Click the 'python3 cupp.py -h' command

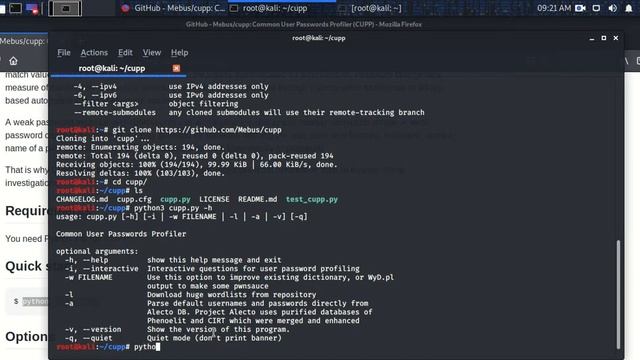173,208
